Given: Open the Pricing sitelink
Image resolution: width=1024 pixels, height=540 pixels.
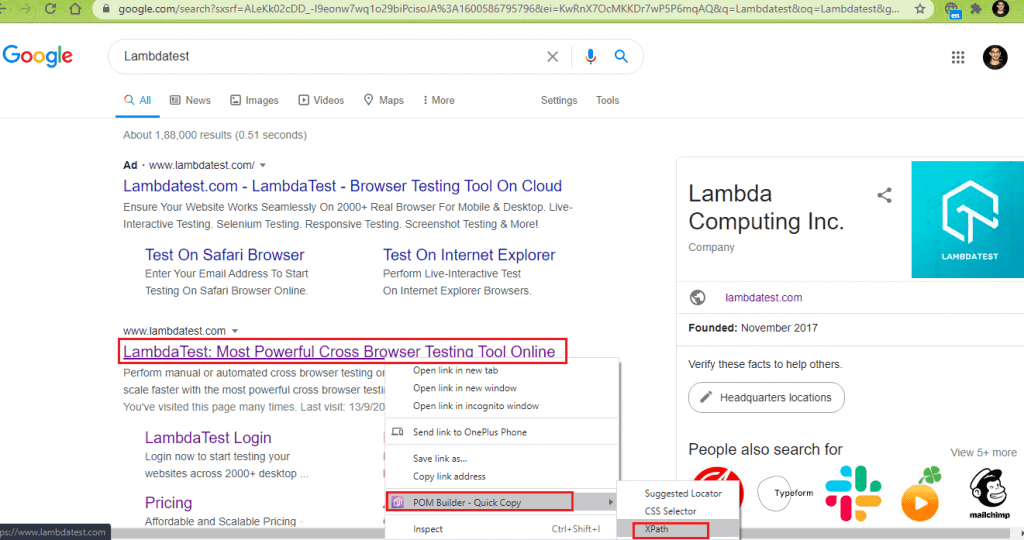Looking at the screenshot, I should pos(168,503).
